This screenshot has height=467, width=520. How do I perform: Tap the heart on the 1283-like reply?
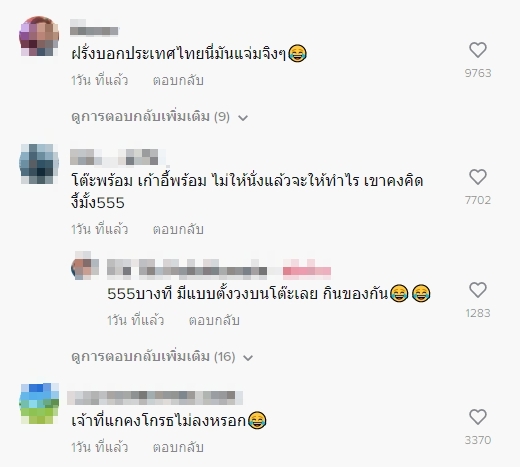(x=478, y=290)
